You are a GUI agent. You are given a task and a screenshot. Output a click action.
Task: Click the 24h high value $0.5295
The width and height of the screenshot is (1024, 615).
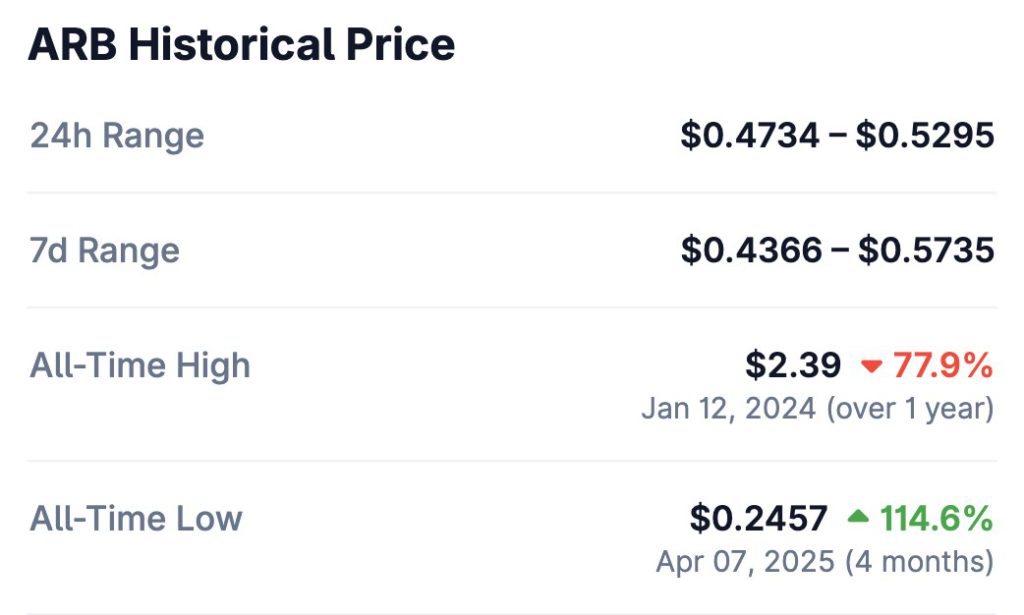coord(925,135)
